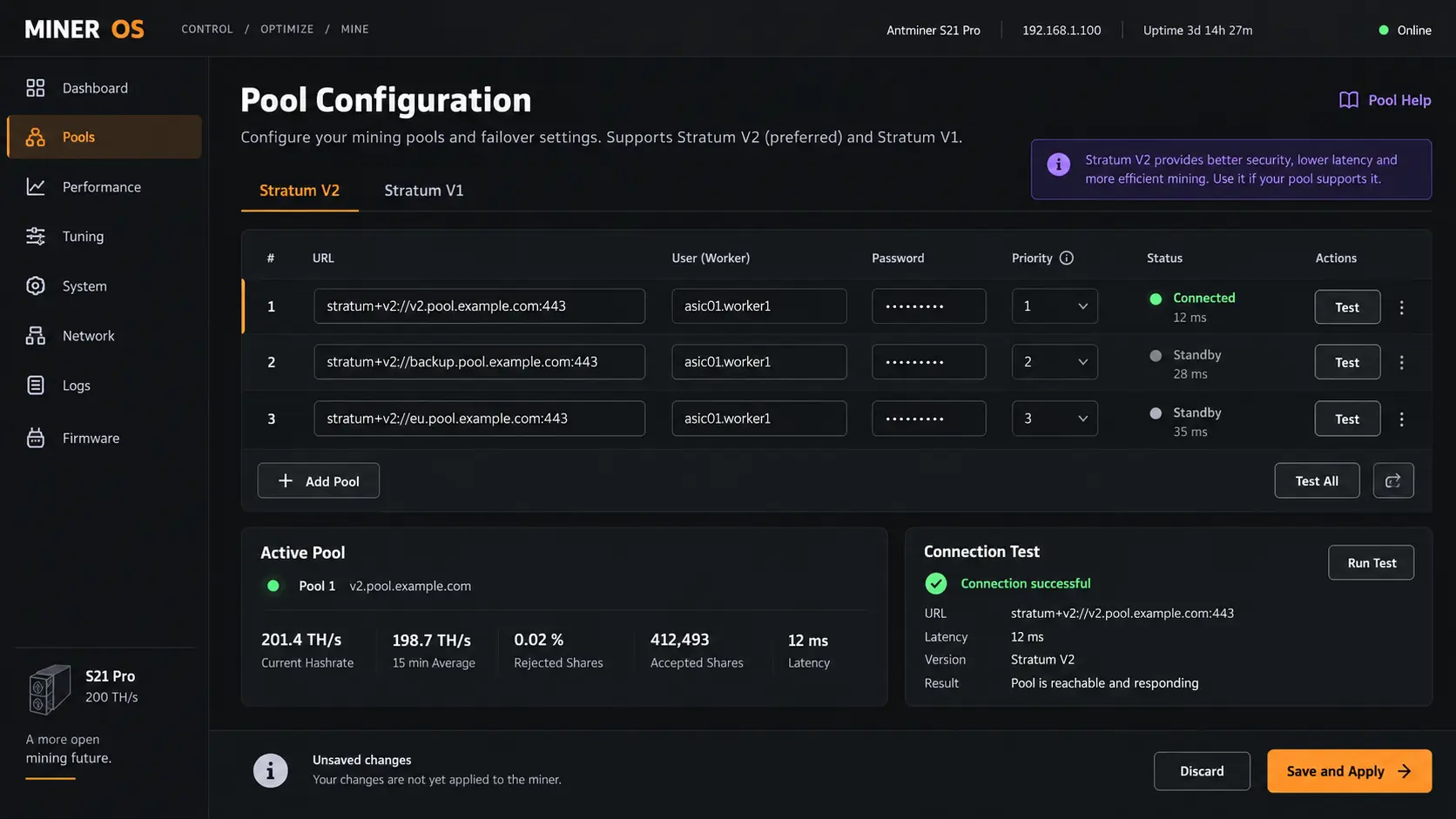Click the Pool Help link text

(1399, 100)
